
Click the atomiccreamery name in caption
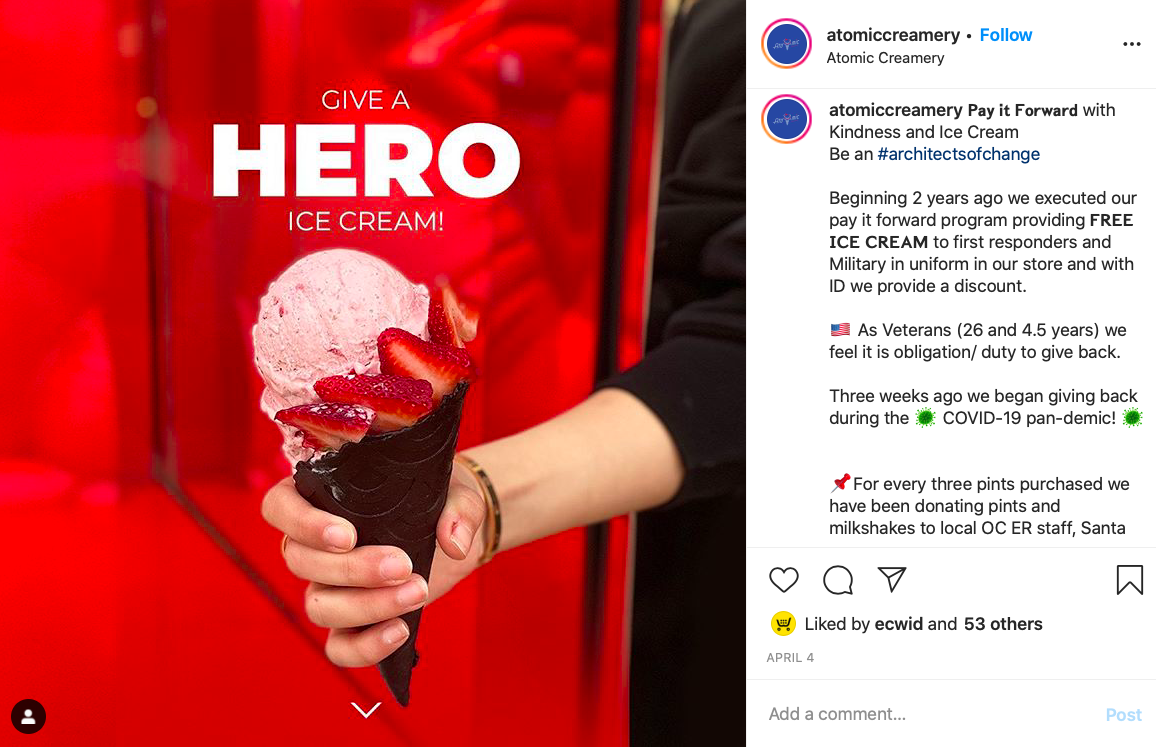click(896, 110)
